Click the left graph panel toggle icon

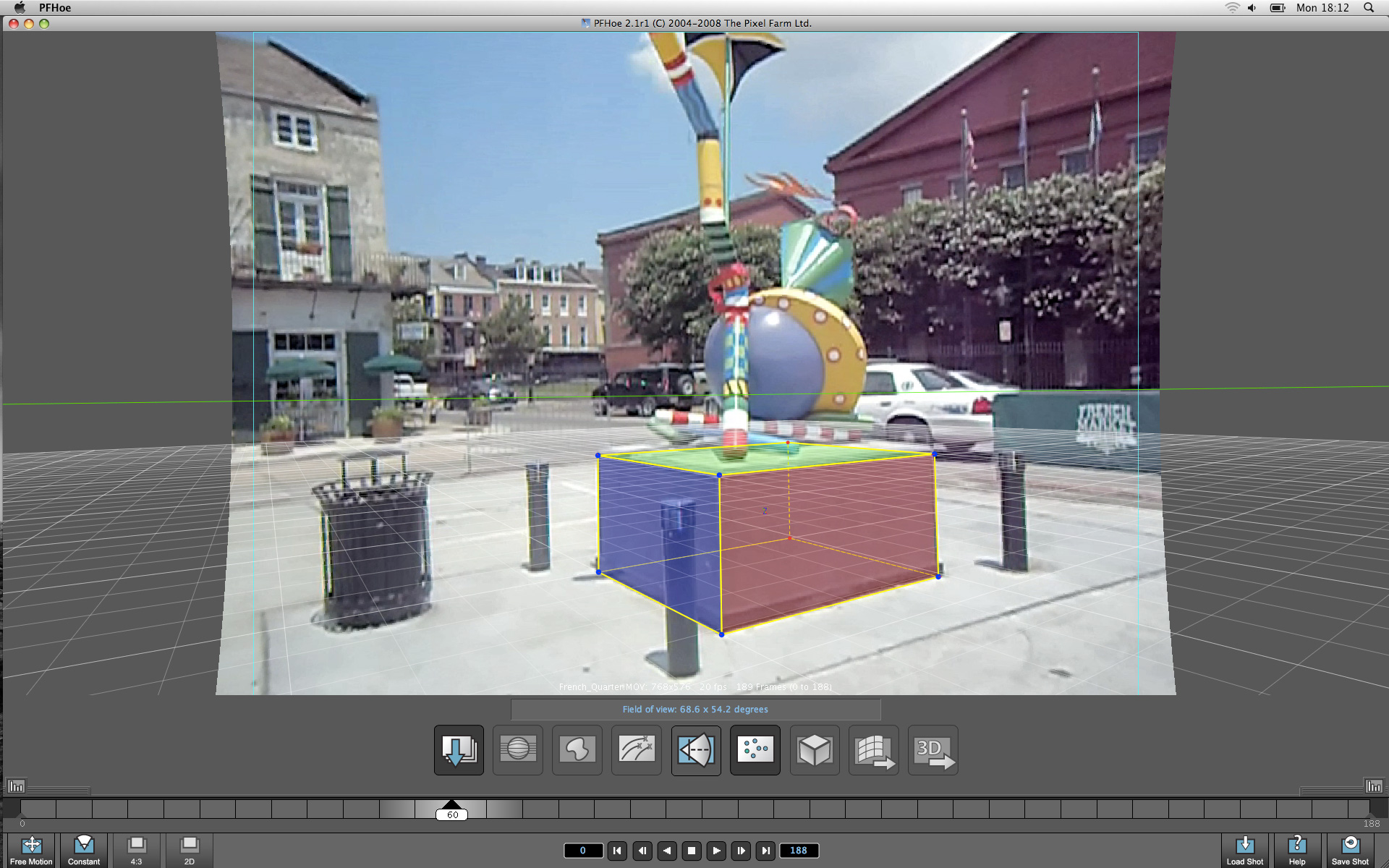pos(16,786)
